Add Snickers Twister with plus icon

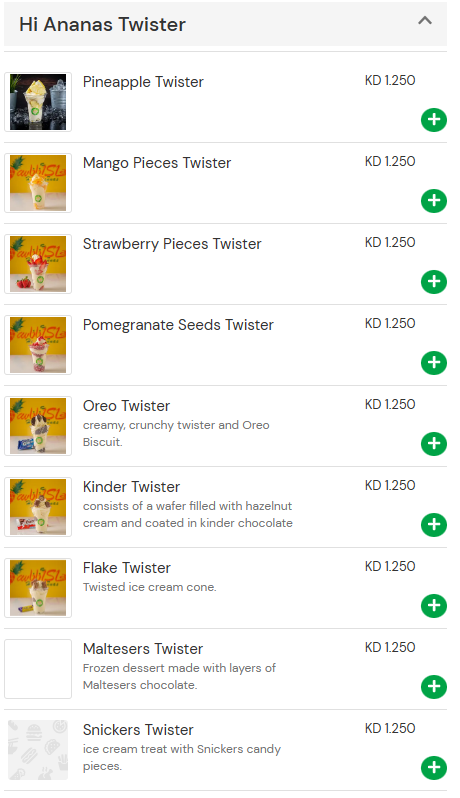point(434,767)
